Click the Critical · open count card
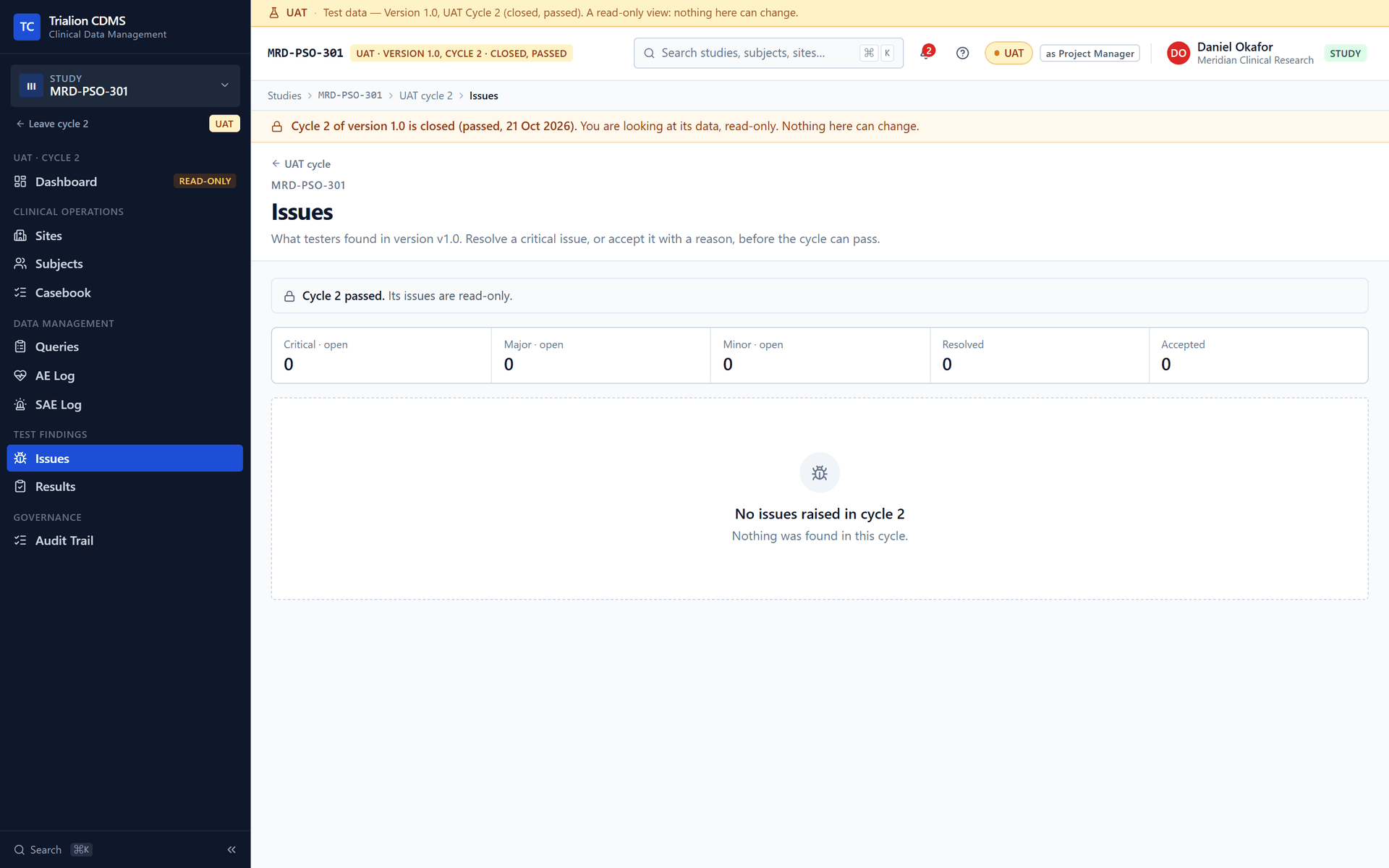The height and width of the screenshot is (868, 1389). 381,355
